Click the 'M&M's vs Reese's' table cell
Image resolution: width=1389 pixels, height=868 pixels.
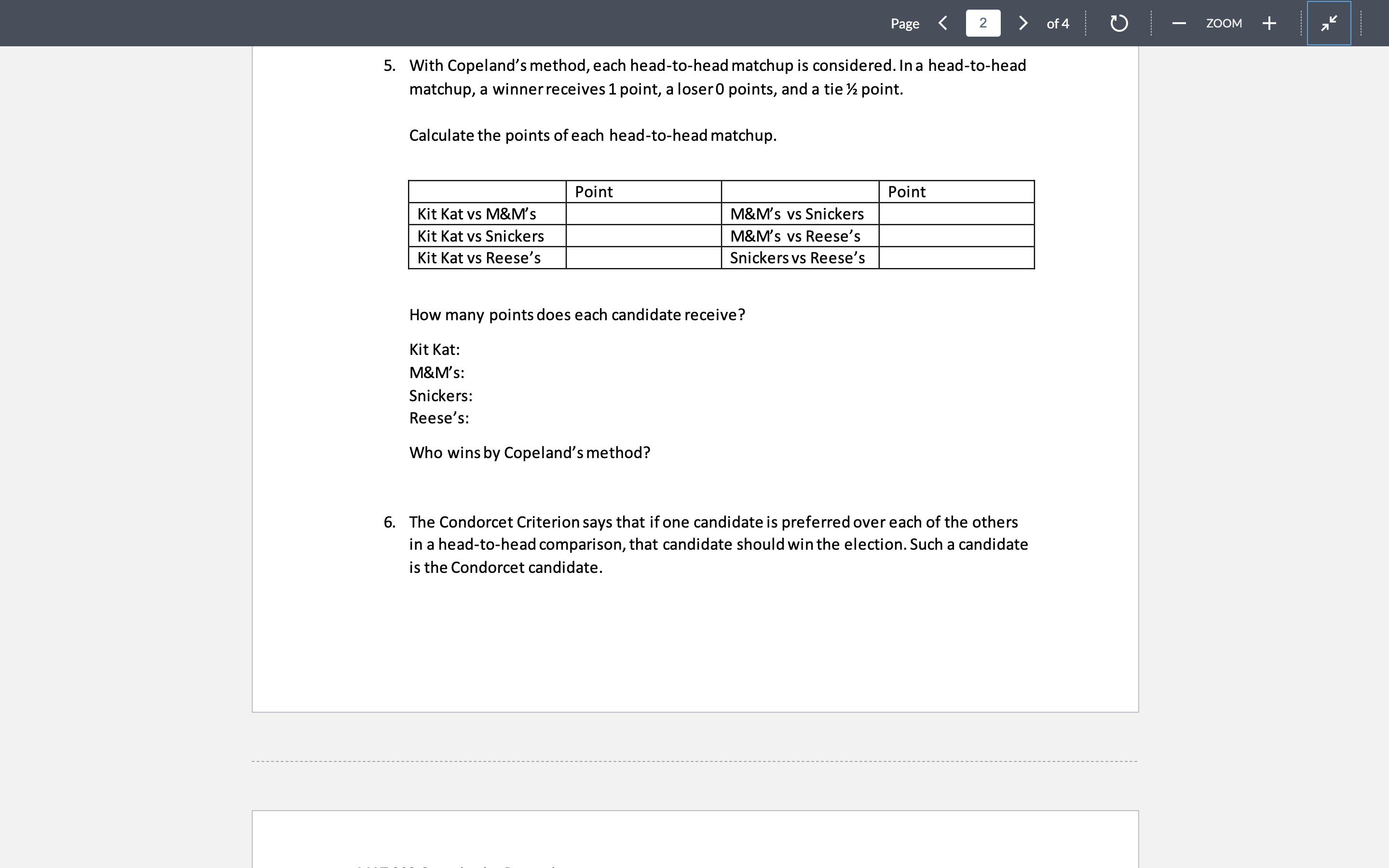800,236
